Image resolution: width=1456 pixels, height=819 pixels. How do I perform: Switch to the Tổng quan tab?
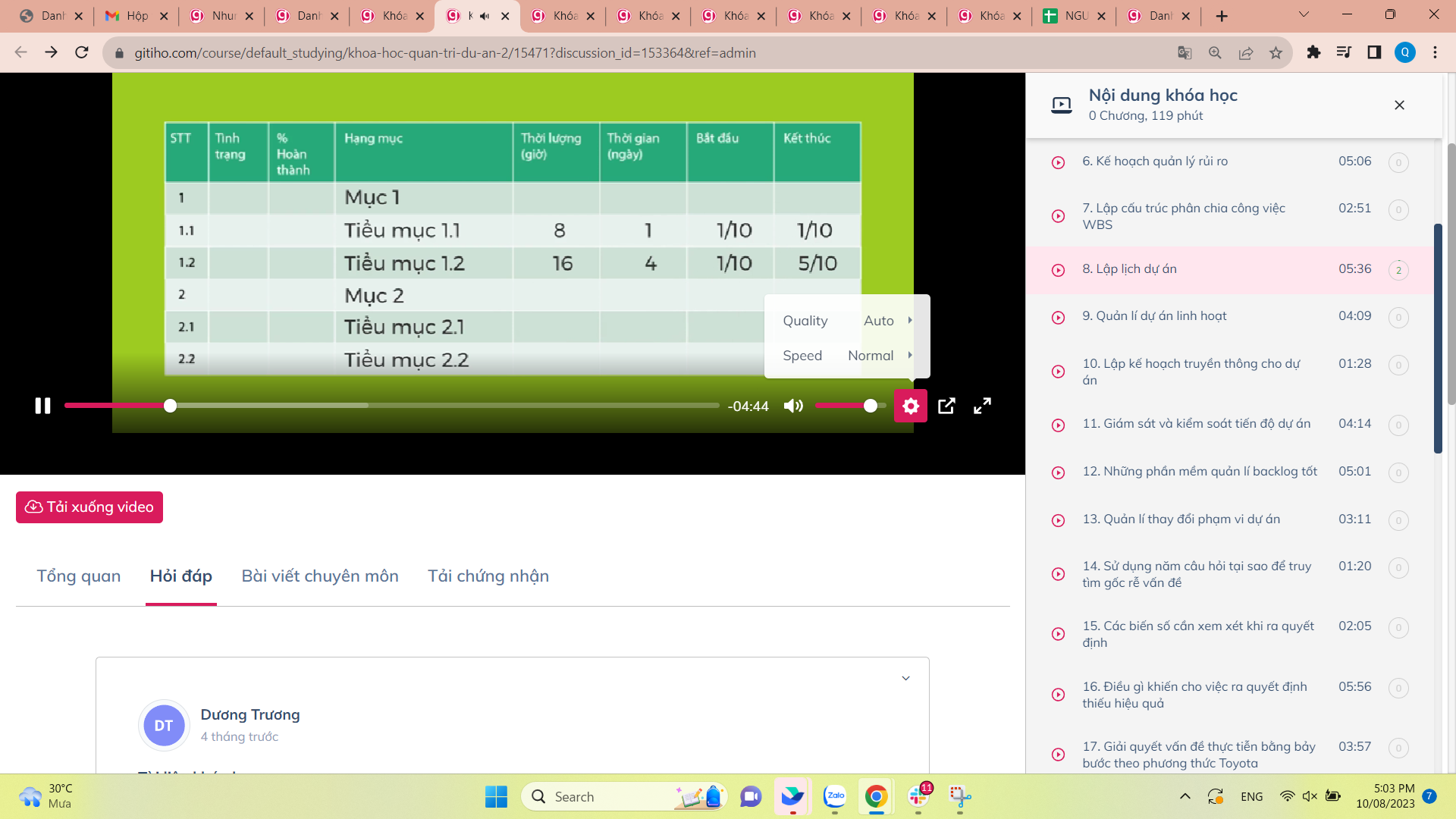pos(79,576)
